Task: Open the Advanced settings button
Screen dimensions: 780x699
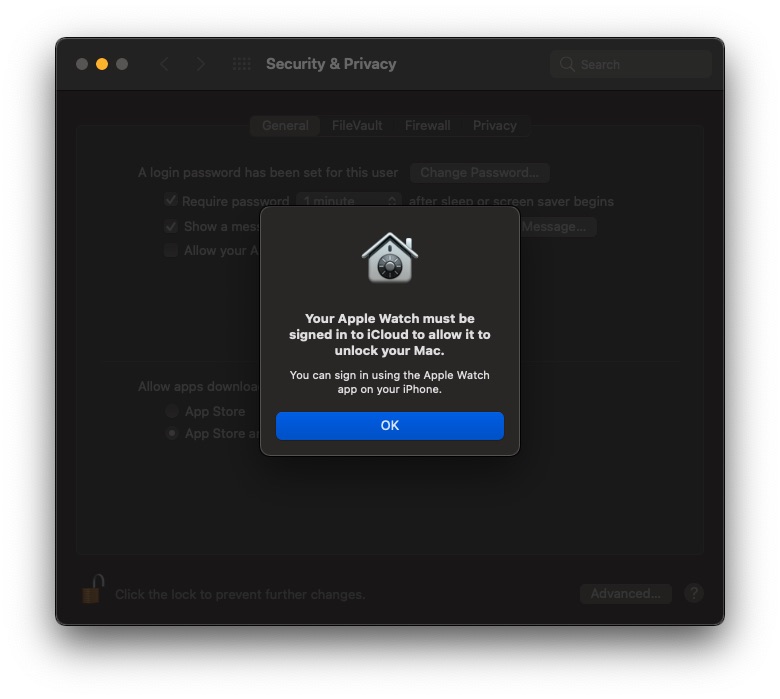Action: 626,593
